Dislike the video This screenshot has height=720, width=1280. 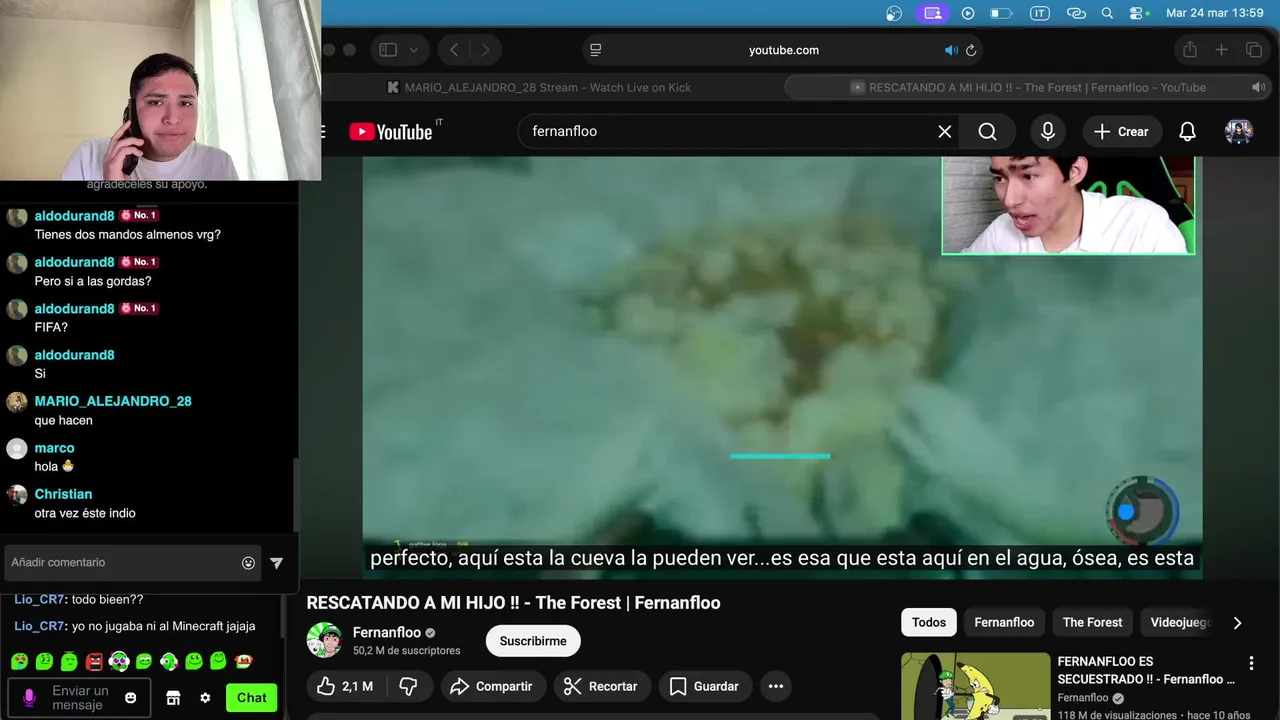(x=408, y=686)
